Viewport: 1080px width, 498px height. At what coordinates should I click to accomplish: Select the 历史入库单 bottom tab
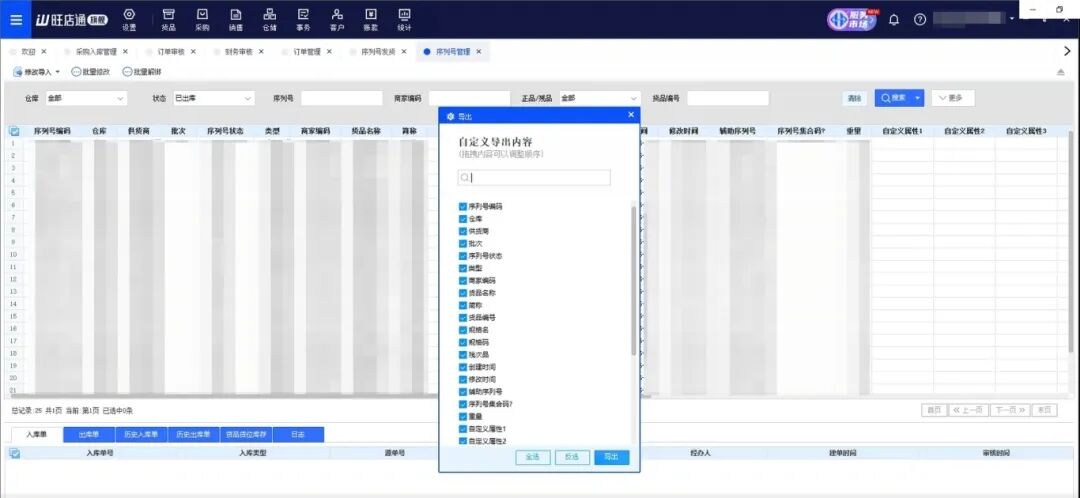(141, 435)
